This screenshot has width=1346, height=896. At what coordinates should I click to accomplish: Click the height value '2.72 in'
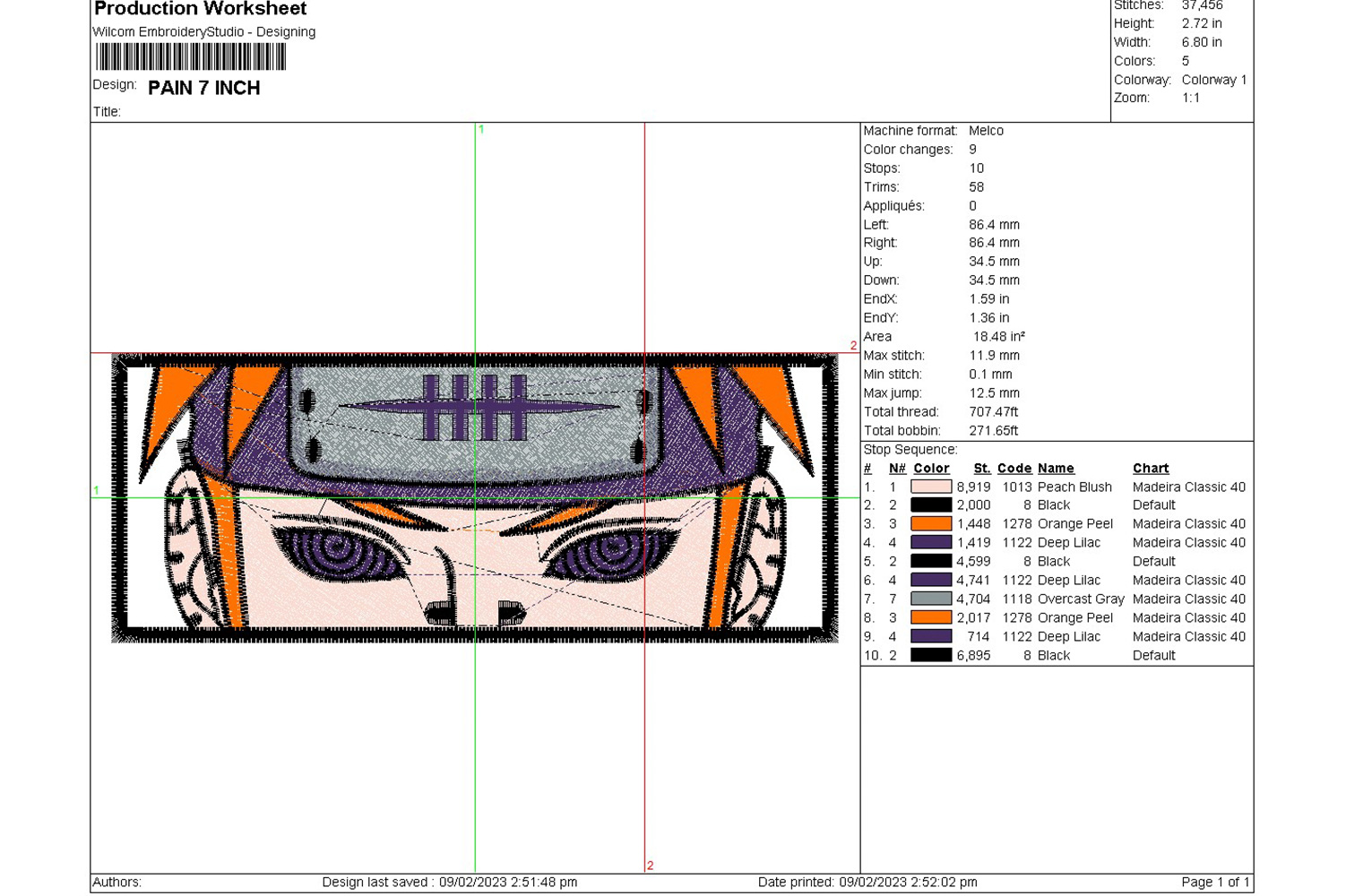[x=1202, y=24]
